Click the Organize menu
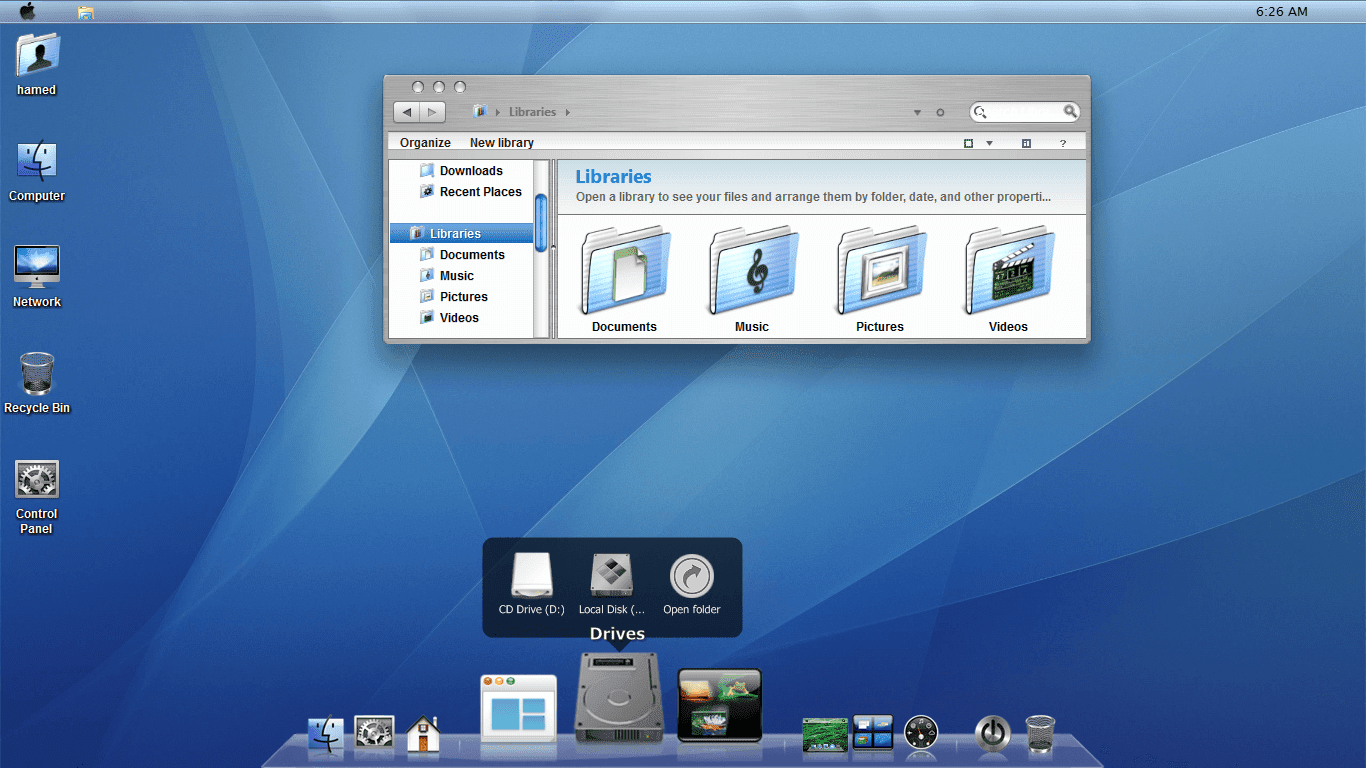Screen dimensions: 1366x768 [424, 143]
